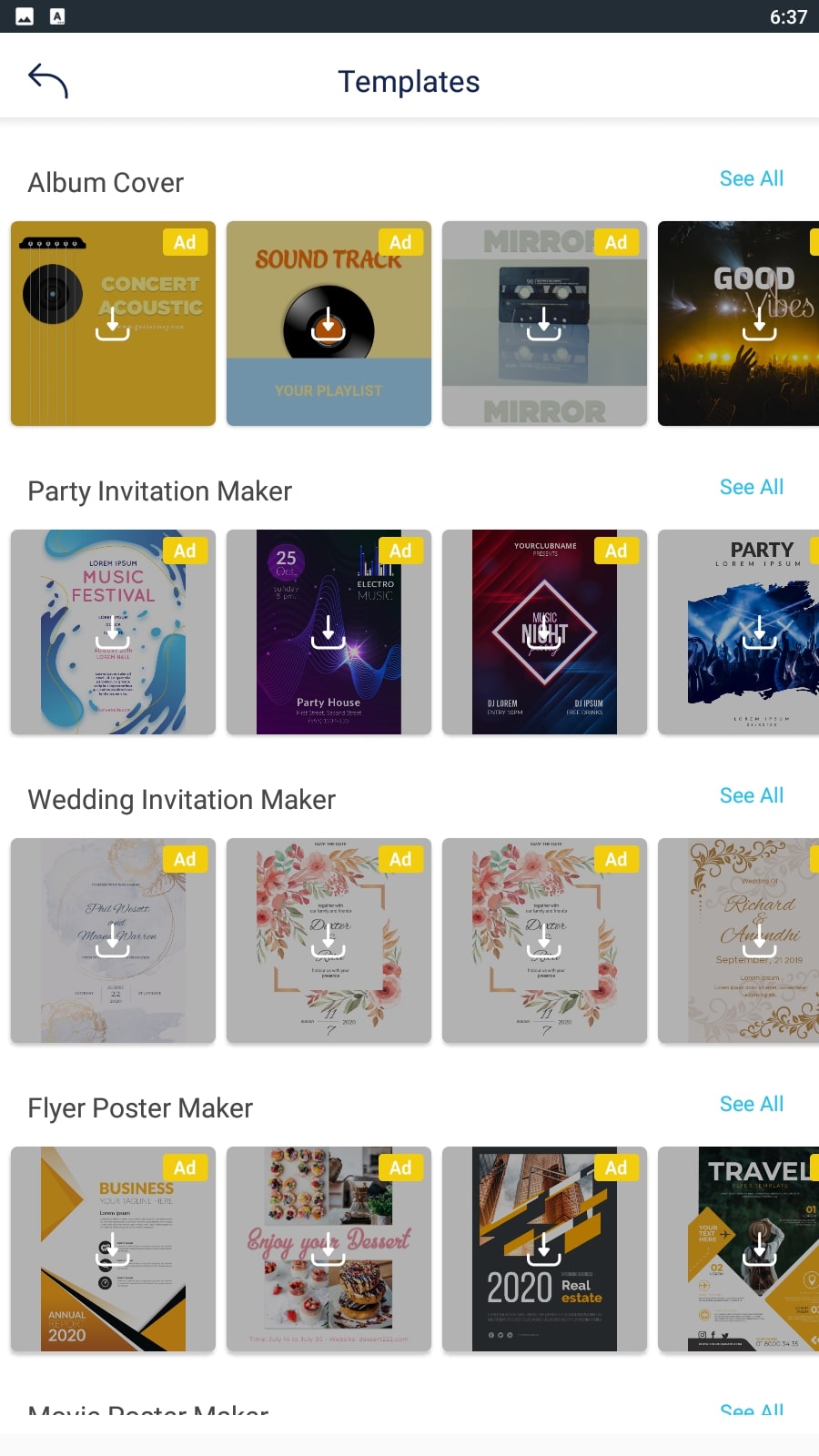Download the Music Festival invitation template
This screenshot has height=1456, width=819.
pyautogui.click(x=113, y=632)
